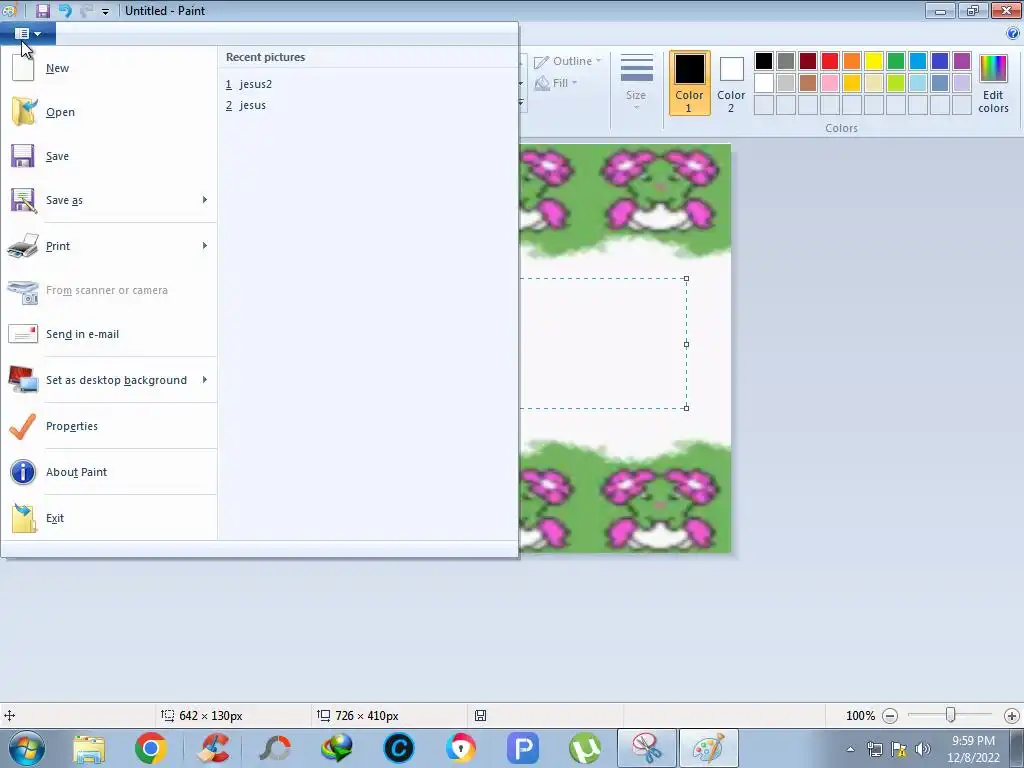
Task: Click the volume speaker tray icon
Action: click(x=923, y=749)
